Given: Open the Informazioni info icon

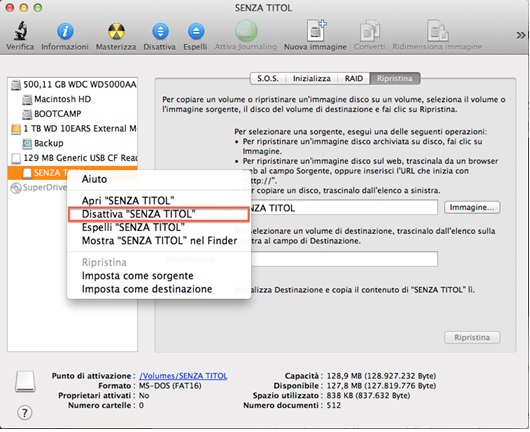Looking at the screenshot, I should (65, 31).
